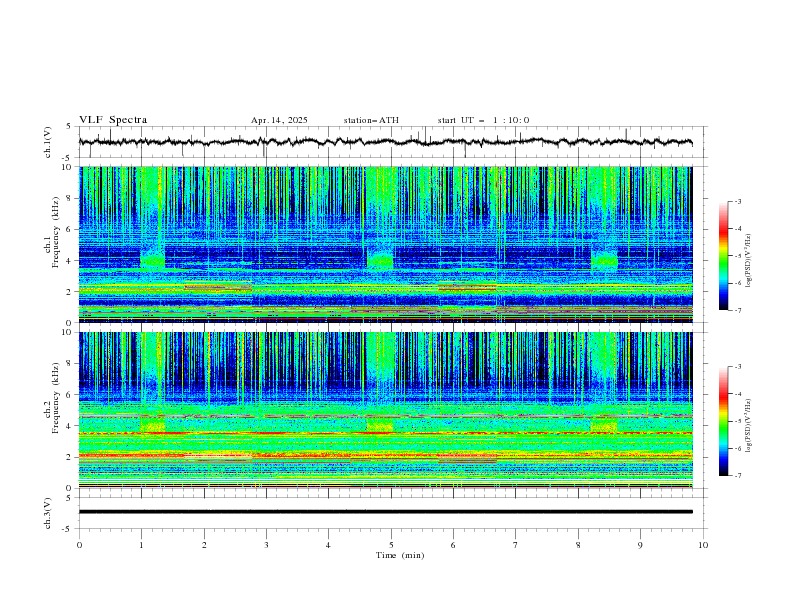Click the ch.2 "Frequency (kHz)" axis label
The width and height of the screenshot is (792, 612).
click(56, 398)
